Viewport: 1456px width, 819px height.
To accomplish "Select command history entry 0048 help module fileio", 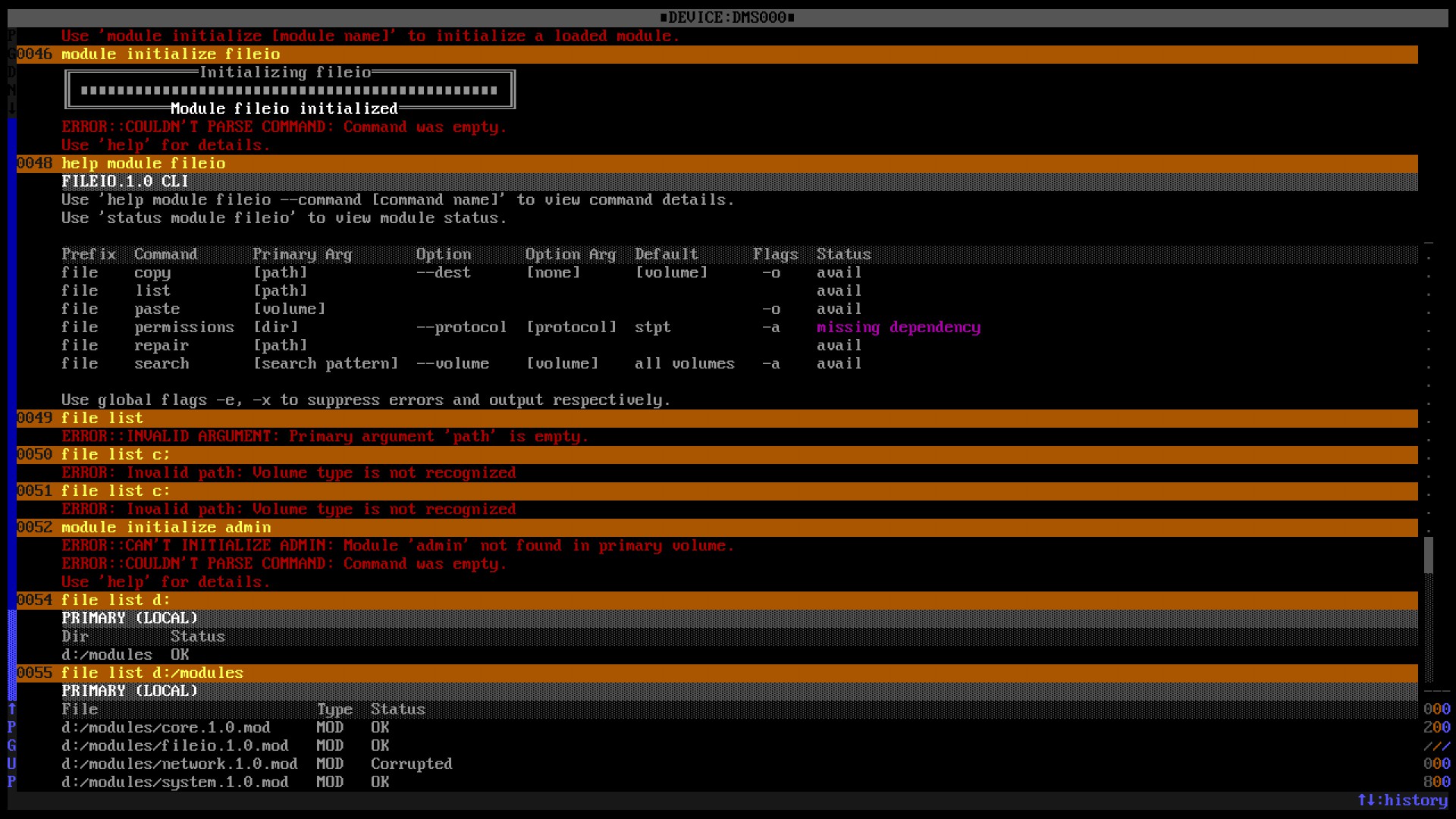I will (x=717, y=163).
